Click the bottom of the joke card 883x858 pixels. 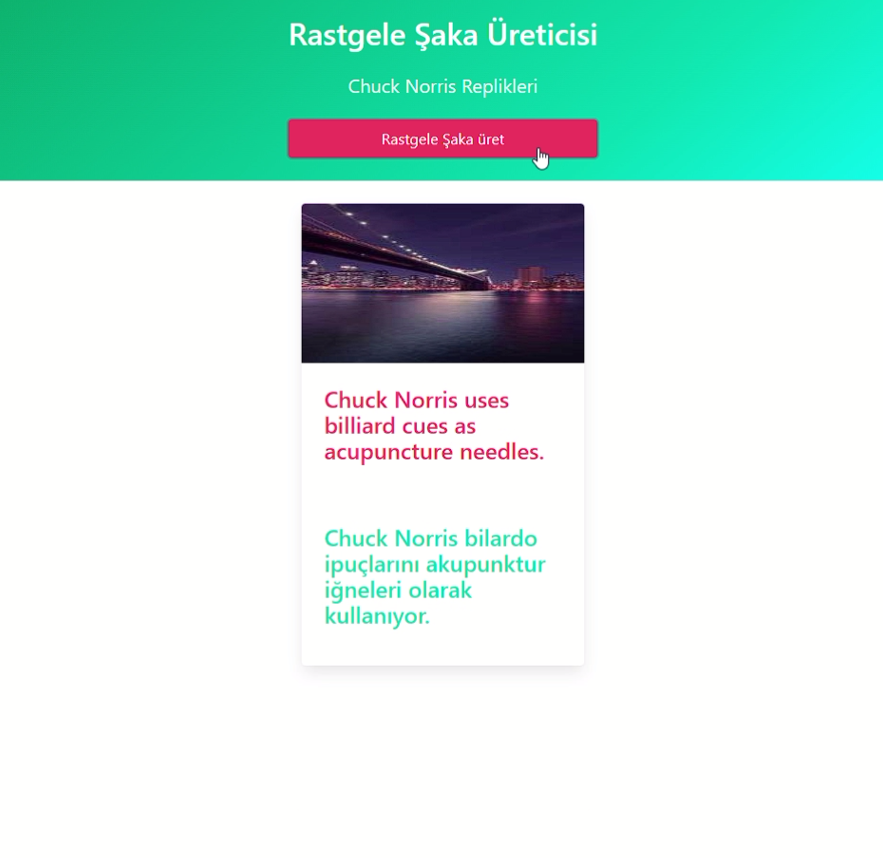(442, 650)
